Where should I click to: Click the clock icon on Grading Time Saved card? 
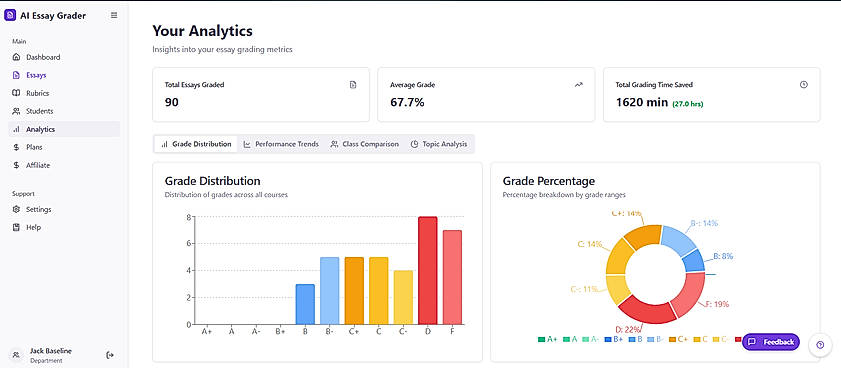(x=803, y=84)
